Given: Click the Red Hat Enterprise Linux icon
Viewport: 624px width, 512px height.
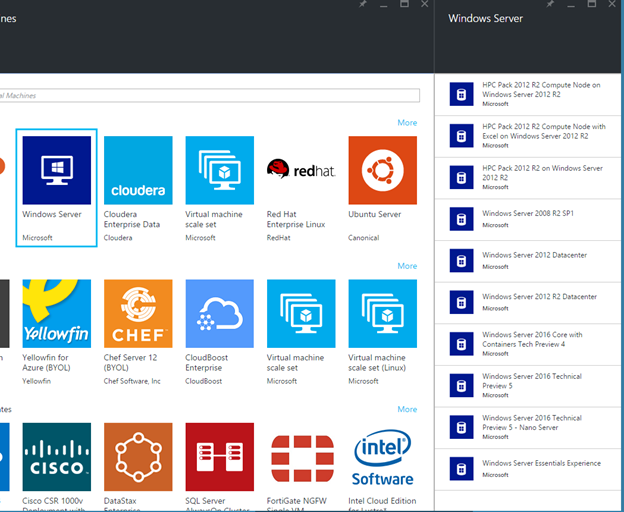Looking at the screenshot, I should 301,170.
